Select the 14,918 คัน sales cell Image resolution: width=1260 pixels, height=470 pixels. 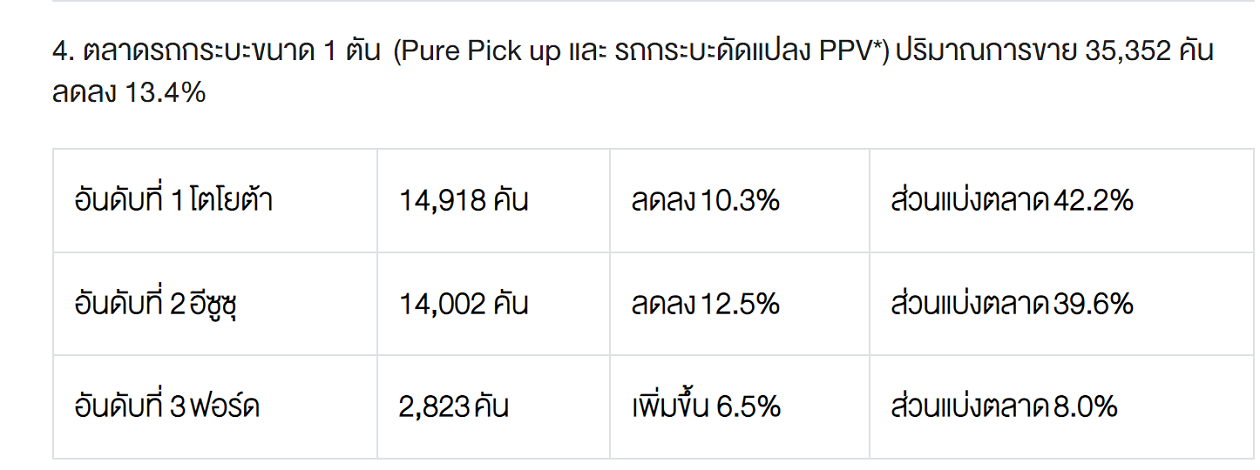(x=463, y=201)
